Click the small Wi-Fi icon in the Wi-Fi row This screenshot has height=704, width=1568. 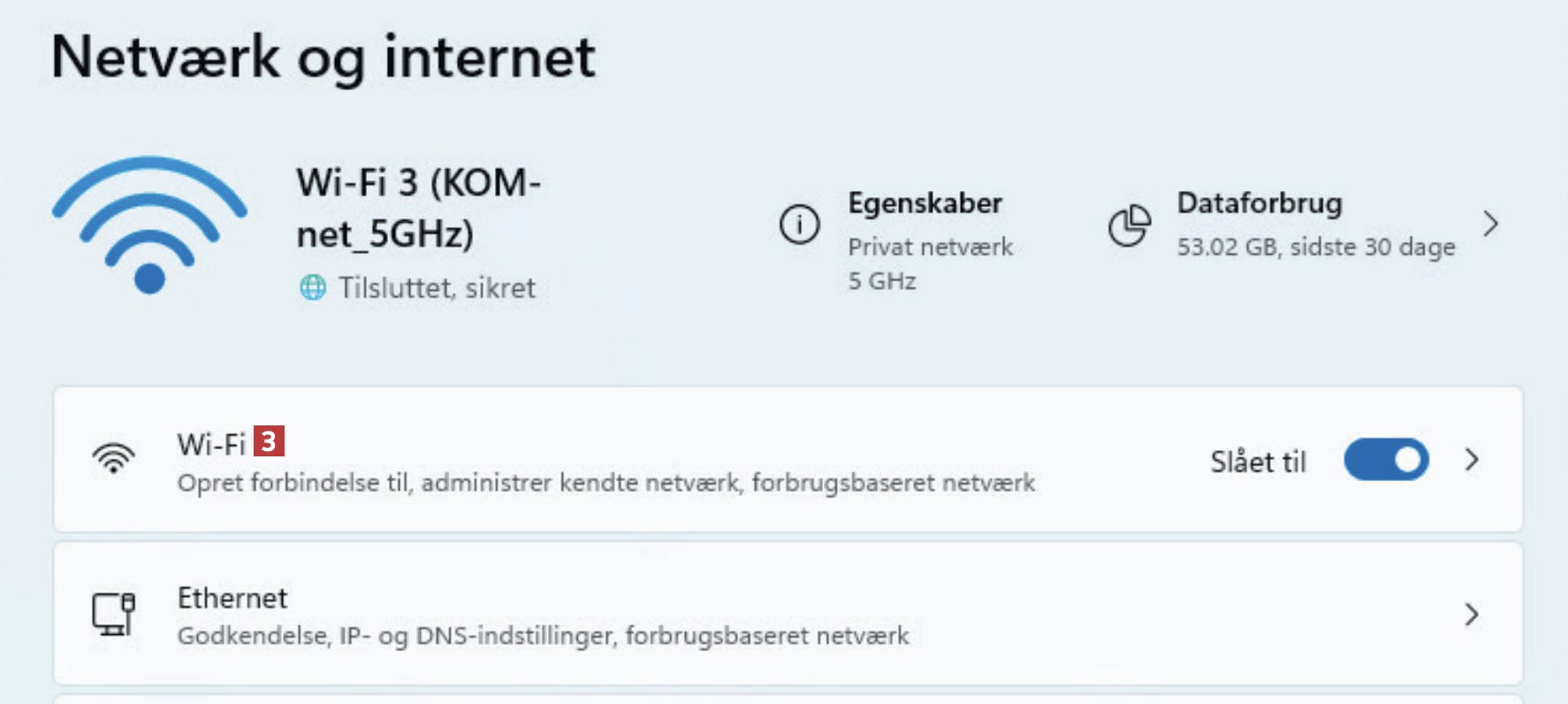click(114, 458)
